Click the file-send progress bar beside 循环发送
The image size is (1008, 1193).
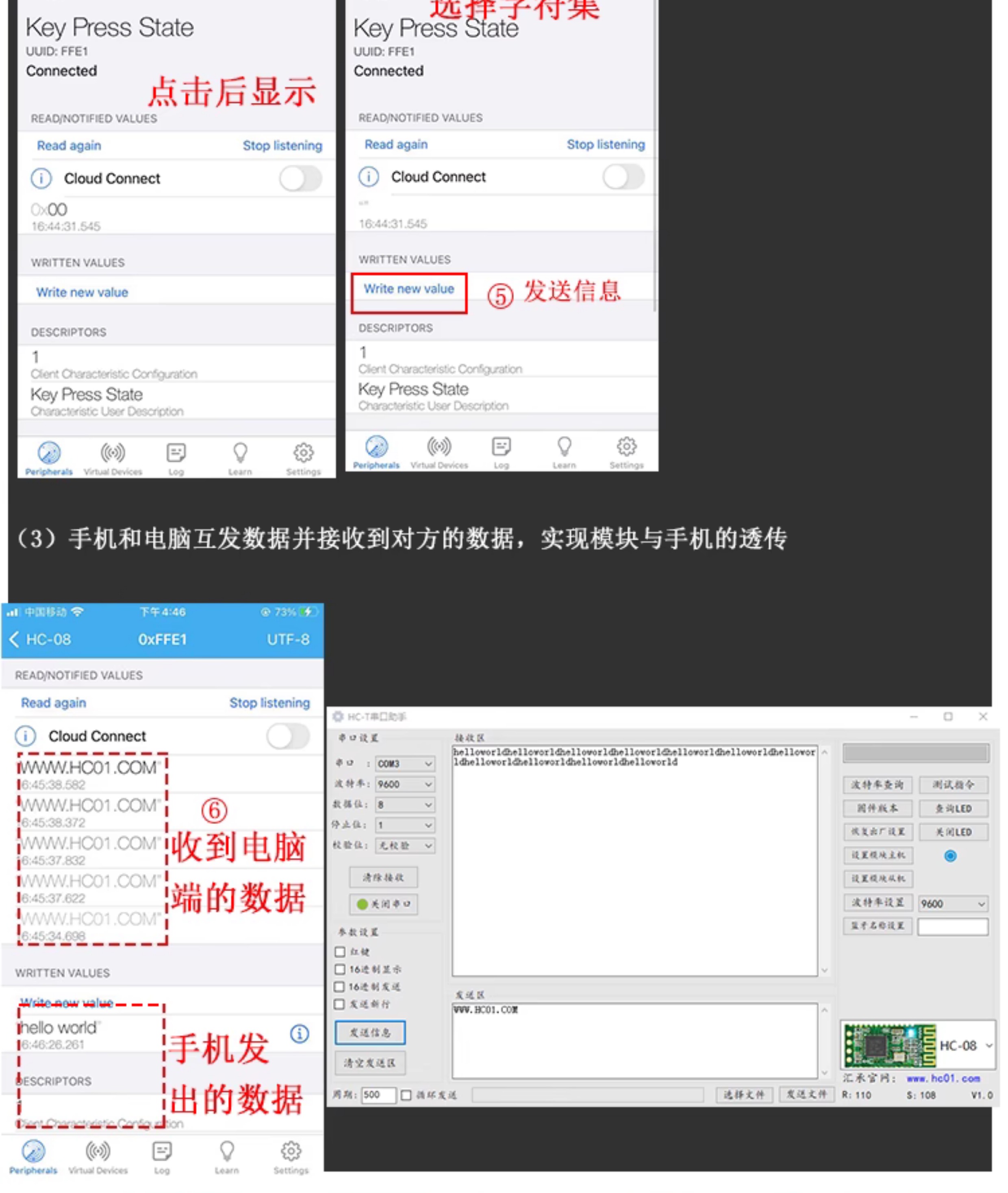coord(588,1095)
